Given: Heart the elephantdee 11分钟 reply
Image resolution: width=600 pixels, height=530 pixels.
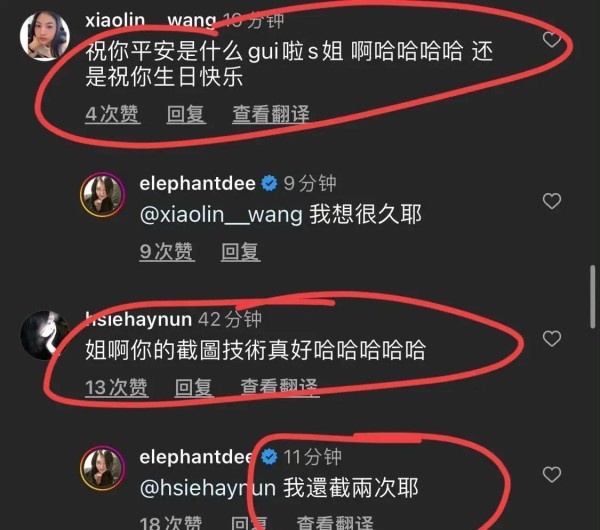Looking at the screenshot, I should point(551,475).
